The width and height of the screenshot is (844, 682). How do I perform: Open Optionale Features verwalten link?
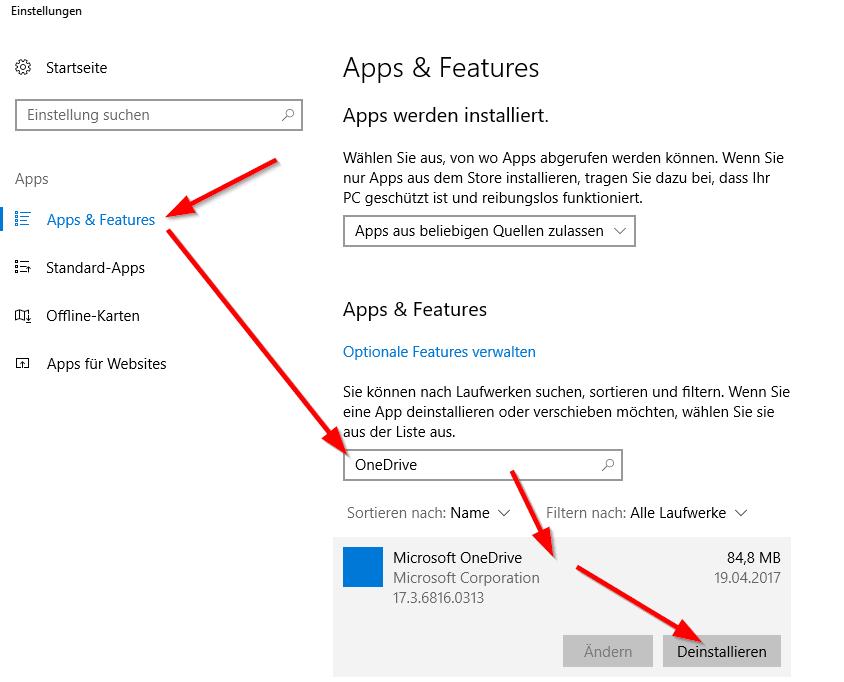(x=439, y=352)
